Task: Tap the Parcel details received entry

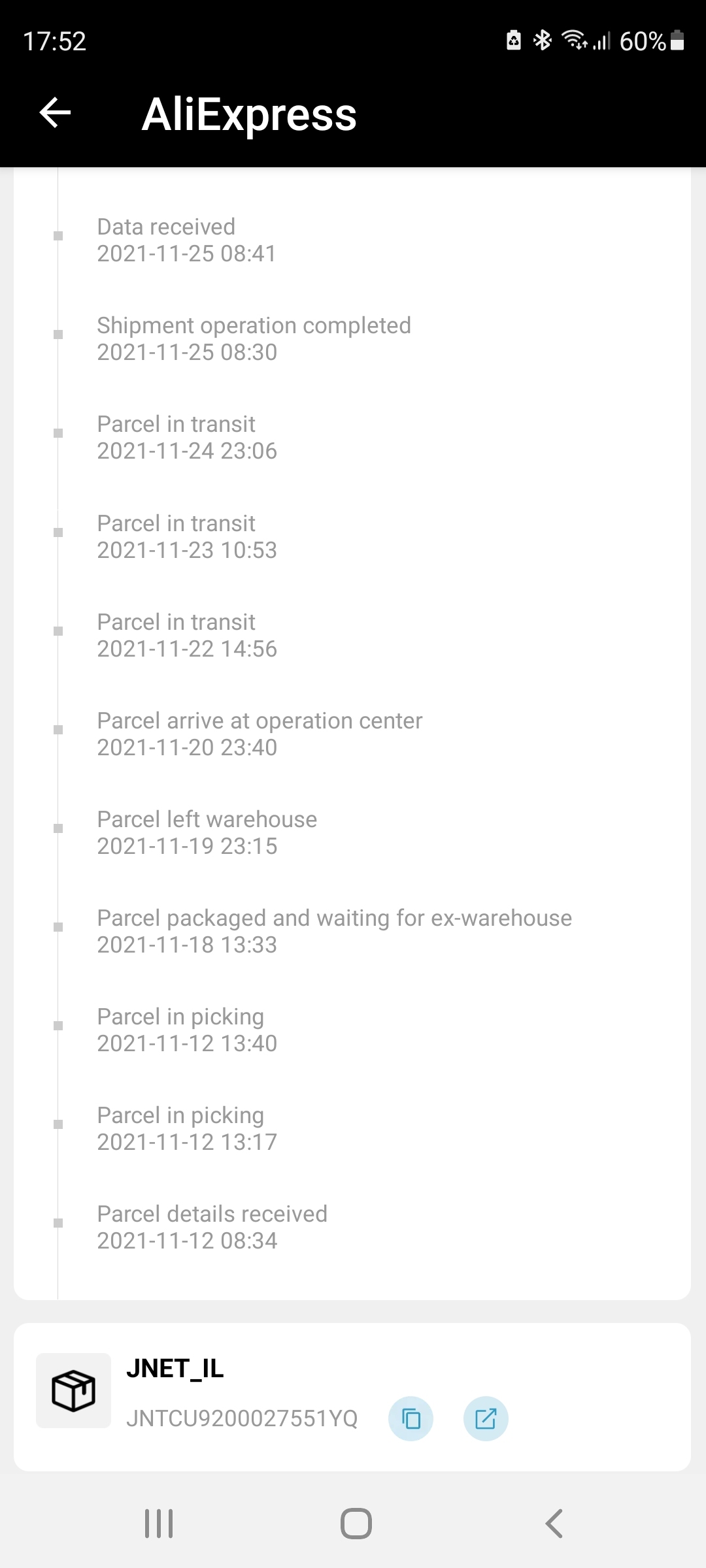Action: click(x=212, y=1227)
